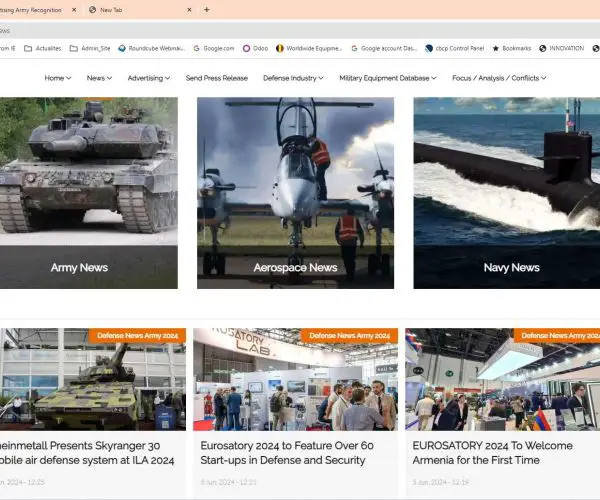
Task: Click the Aerospace News image tile
Action: [x=295, y=192]
